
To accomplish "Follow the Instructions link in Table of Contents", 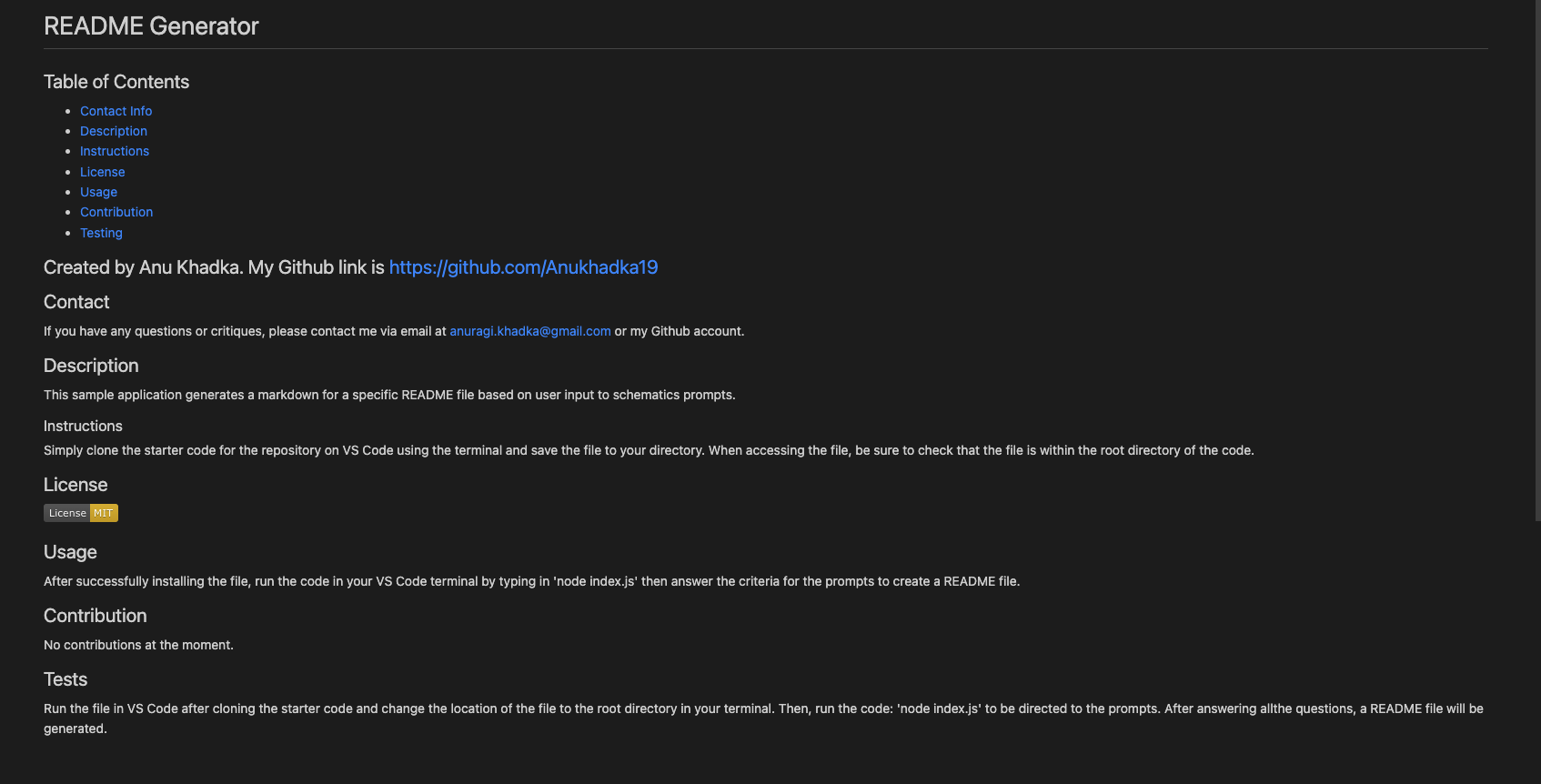I will click(115, 151).
